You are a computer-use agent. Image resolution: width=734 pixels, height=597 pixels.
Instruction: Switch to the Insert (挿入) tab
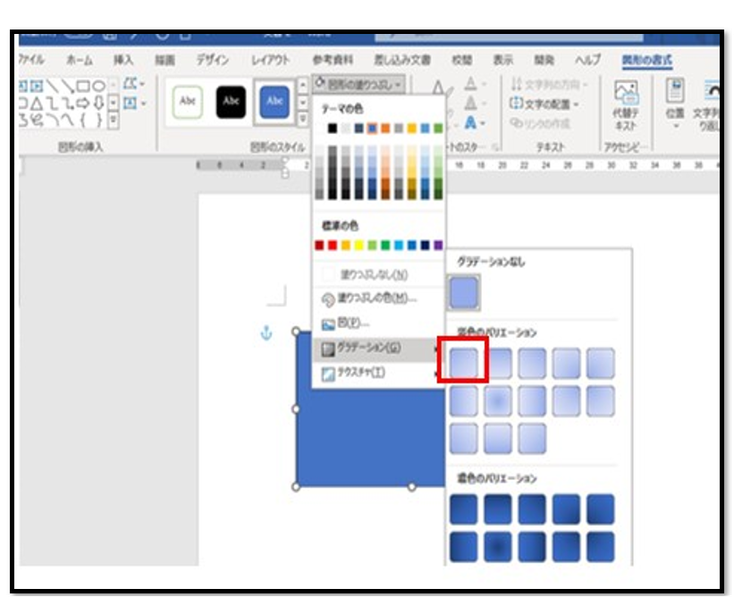pyautogui.click(x=124, y=60)
